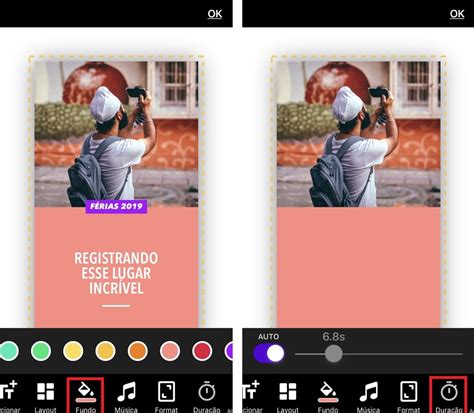Open Duração stopwatch in left screen

tap(207, 396)
